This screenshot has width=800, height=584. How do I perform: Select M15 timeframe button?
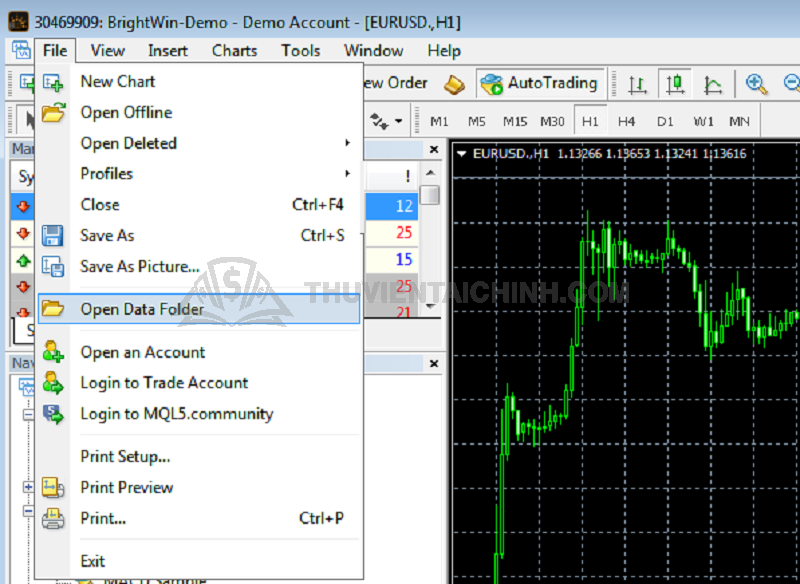(x=515, y=121)
